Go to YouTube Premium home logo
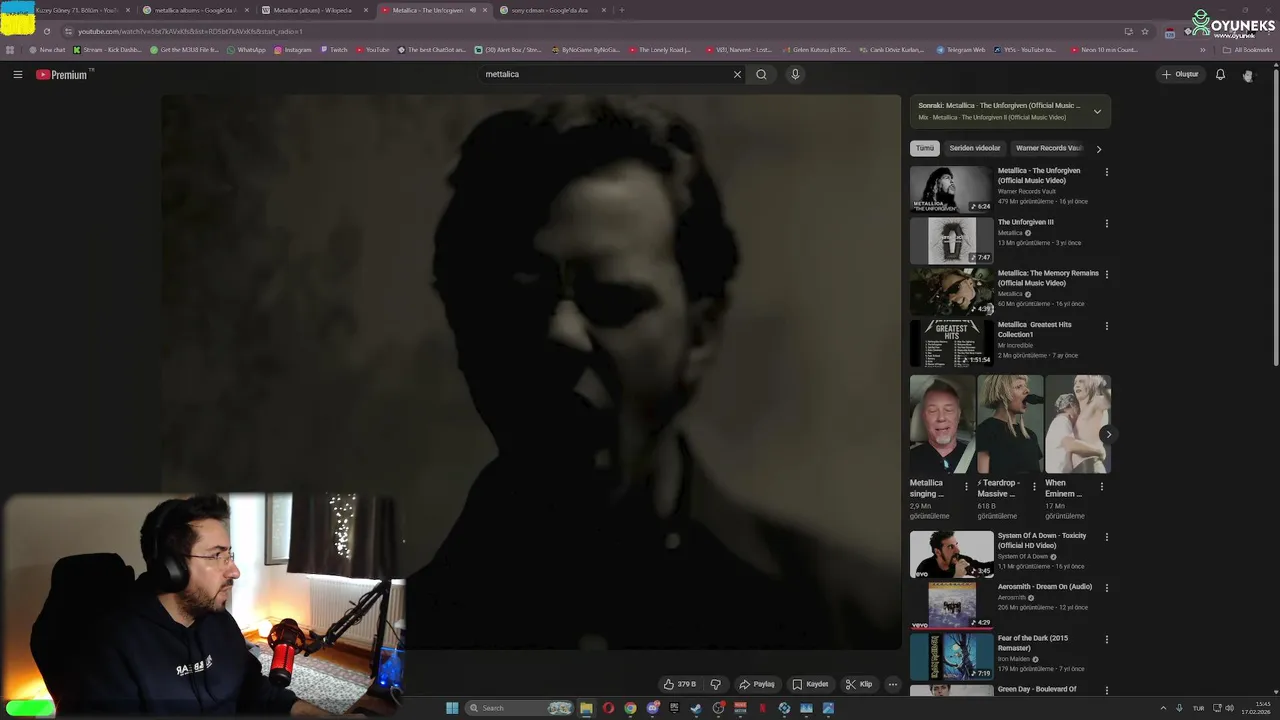1280x720 pixels. click(x=62, y=74)
